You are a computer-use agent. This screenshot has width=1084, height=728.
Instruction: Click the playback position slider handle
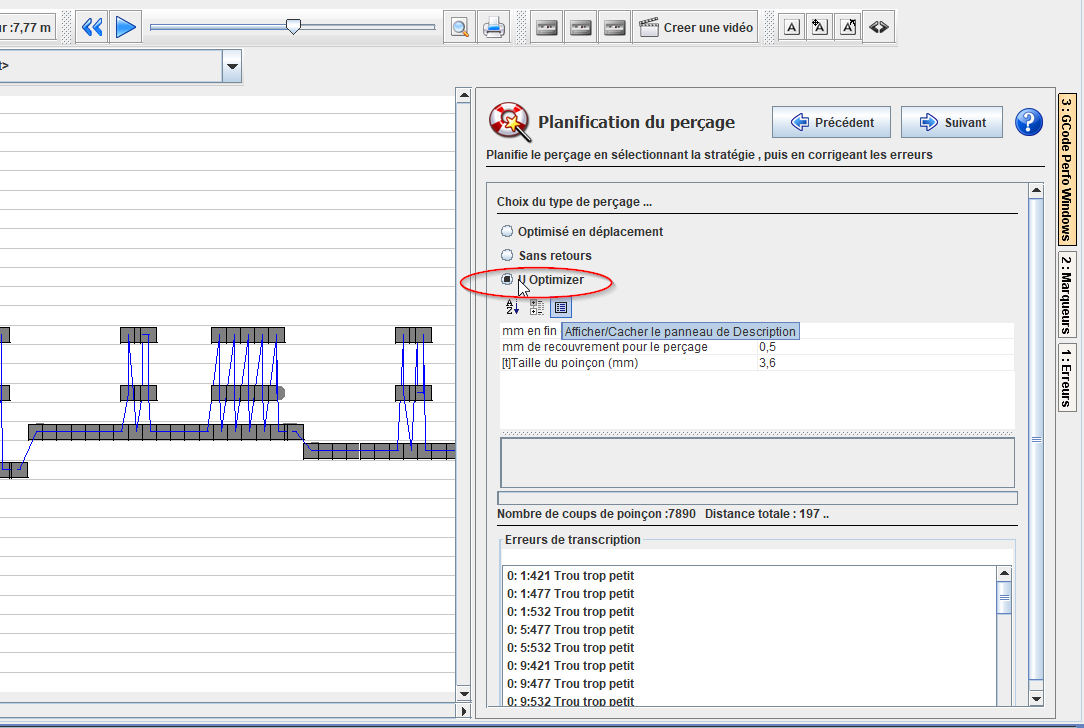(x=293, y=27)
